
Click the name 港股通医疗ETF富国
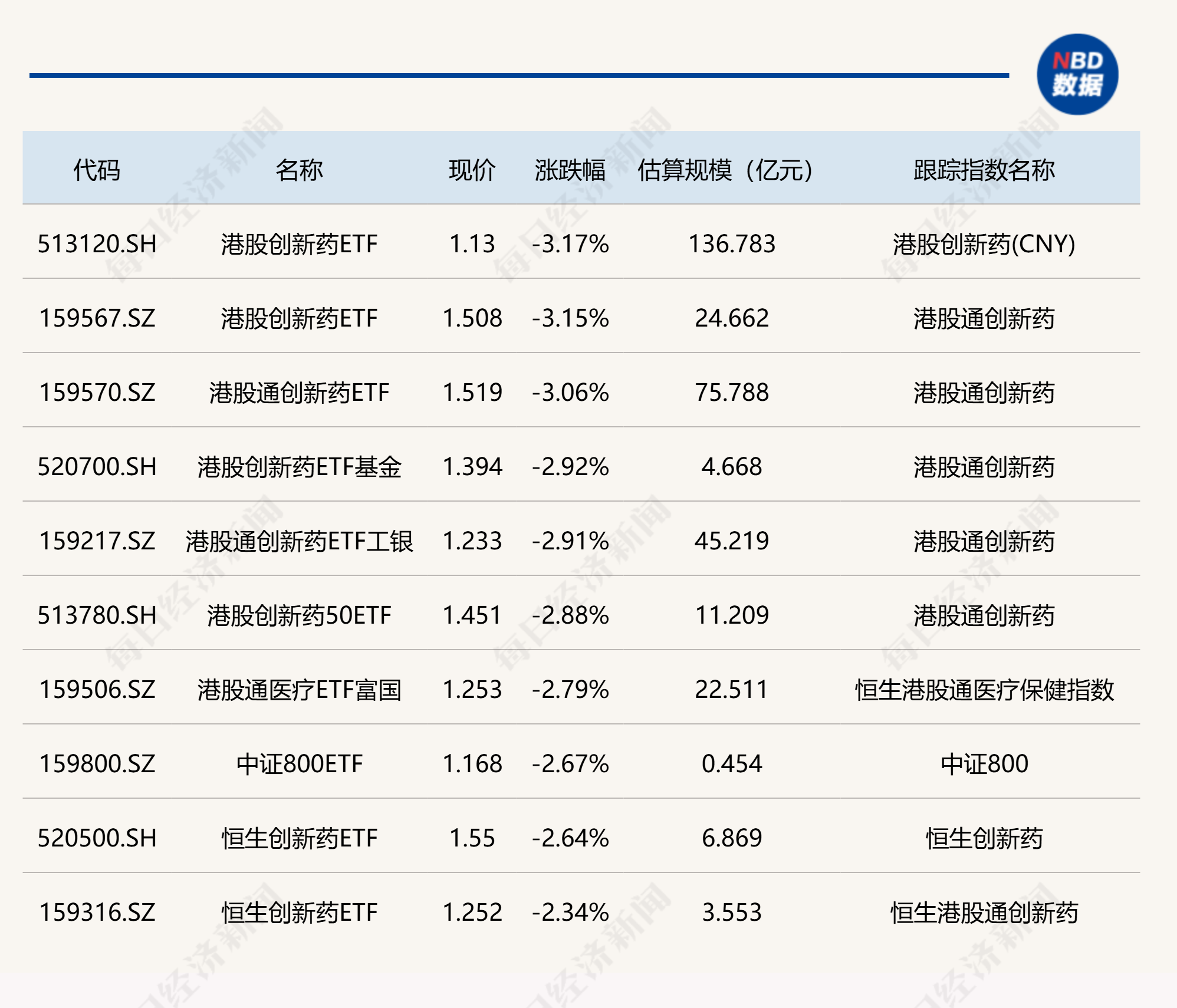300,689
